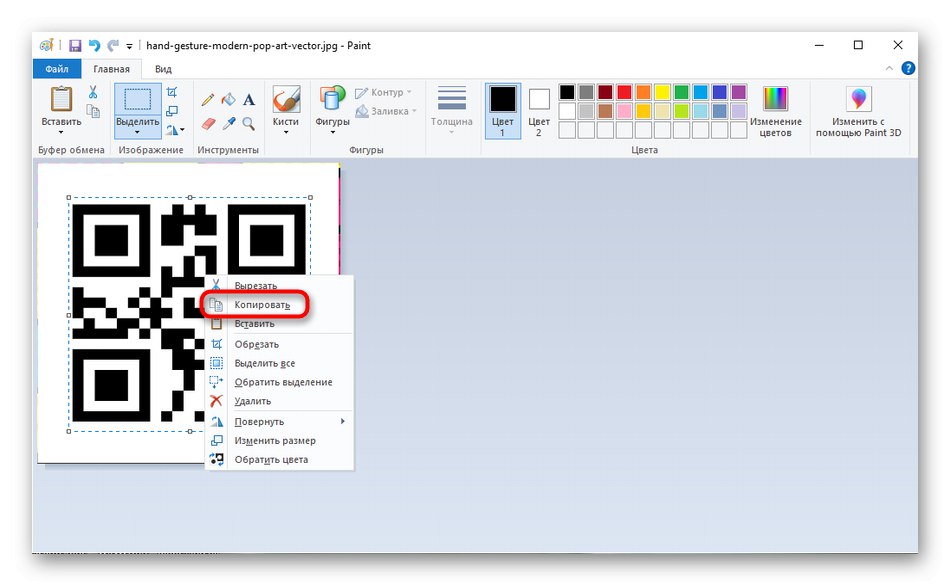Choose Invert selection (Обратить выделение)

[x=279, y=382]
